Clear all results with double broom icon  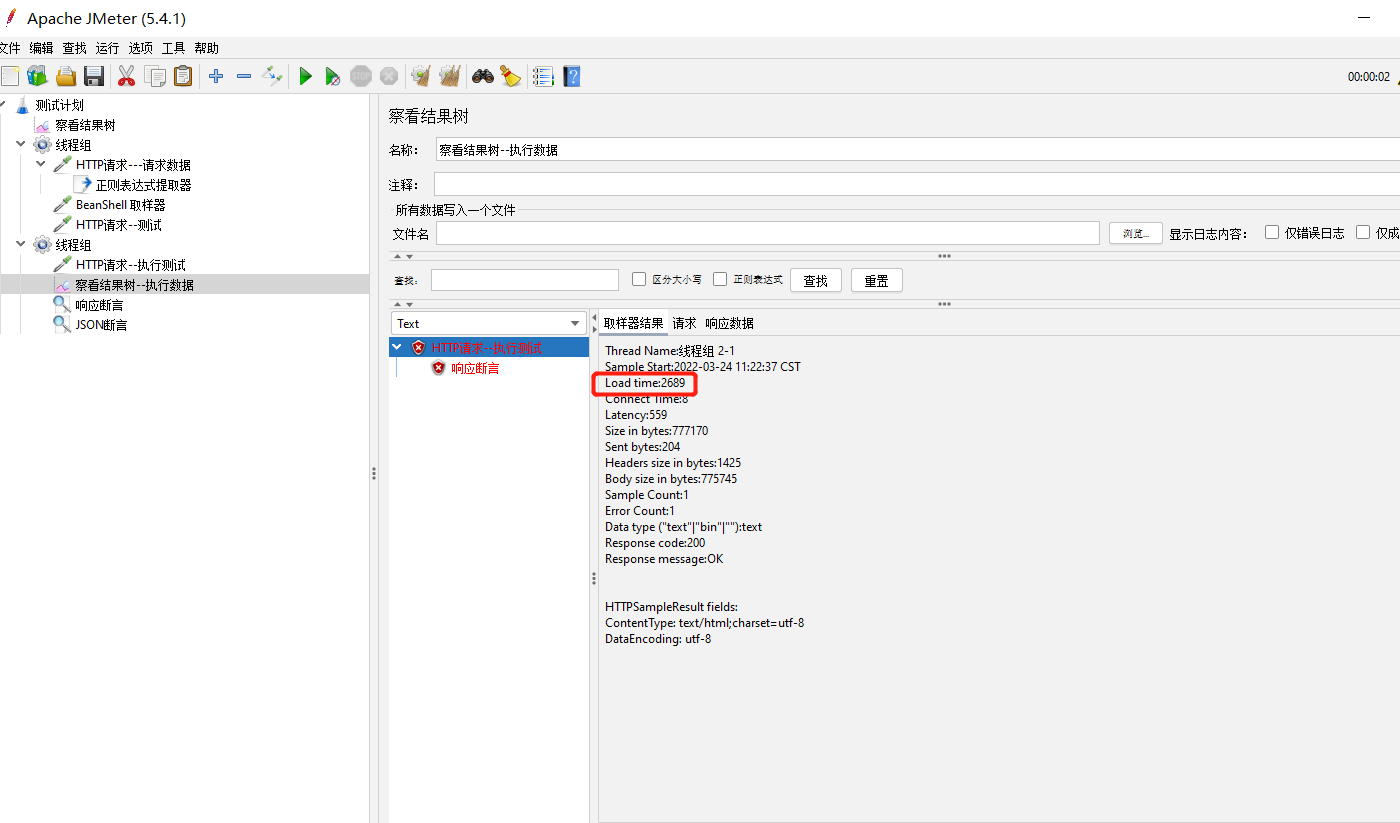pos(450,76)
